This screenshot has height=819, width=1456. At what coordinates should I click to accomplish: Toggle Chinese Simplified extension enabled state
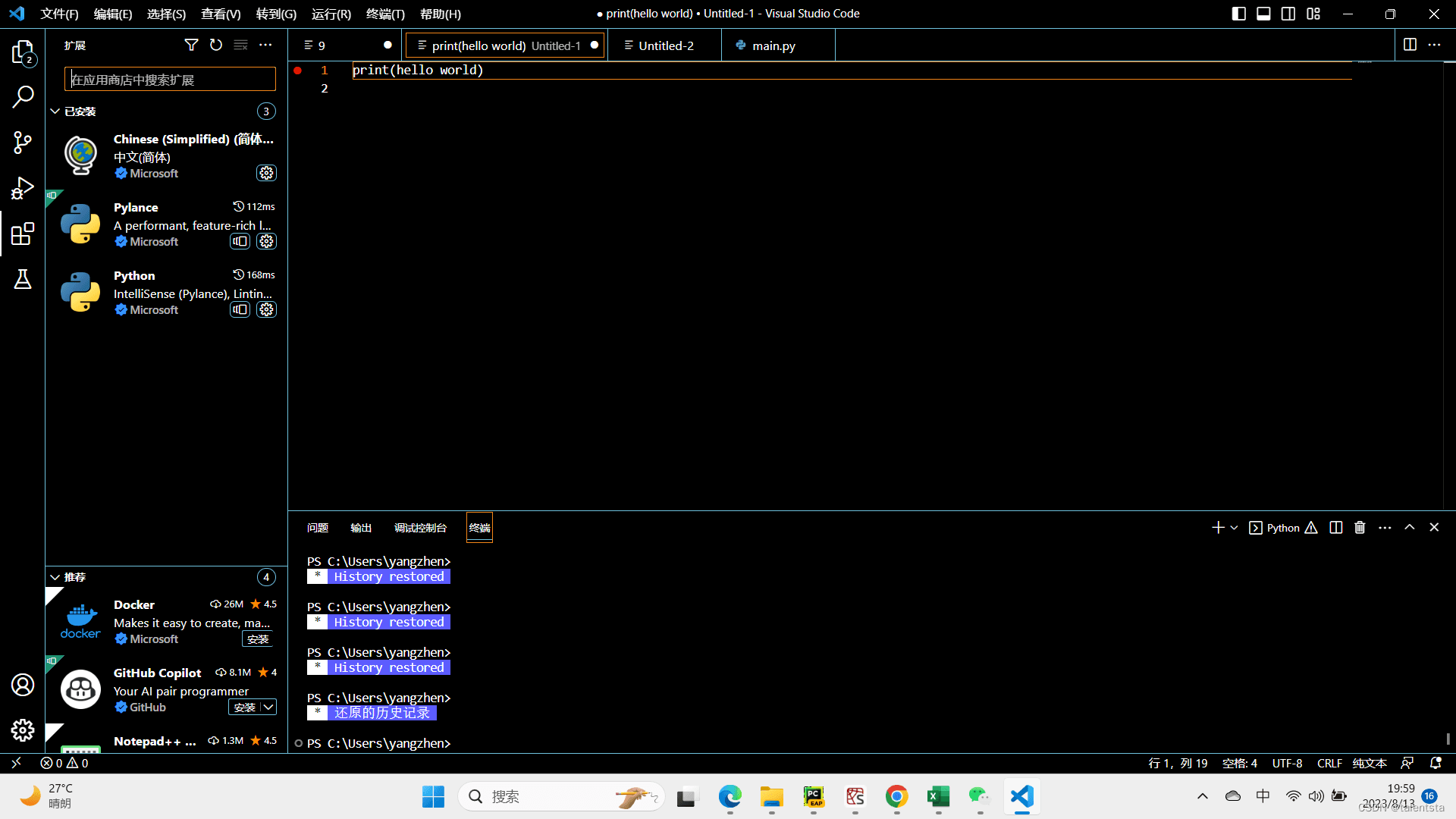(266, 172)
